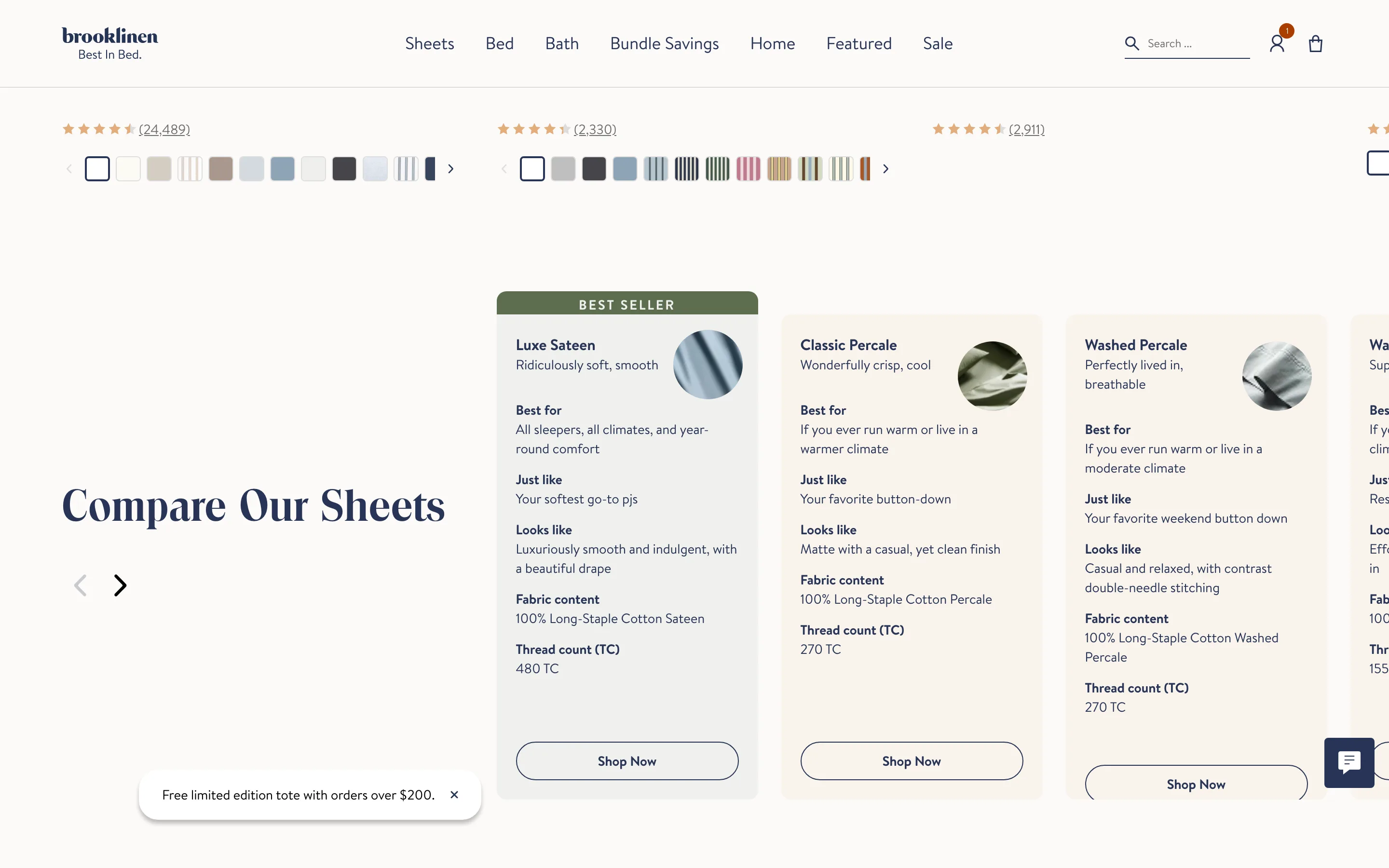Viewport: 1389px width, 868px height.
Task: Click the Washed Percale card title
Action: pos(1136,345)
